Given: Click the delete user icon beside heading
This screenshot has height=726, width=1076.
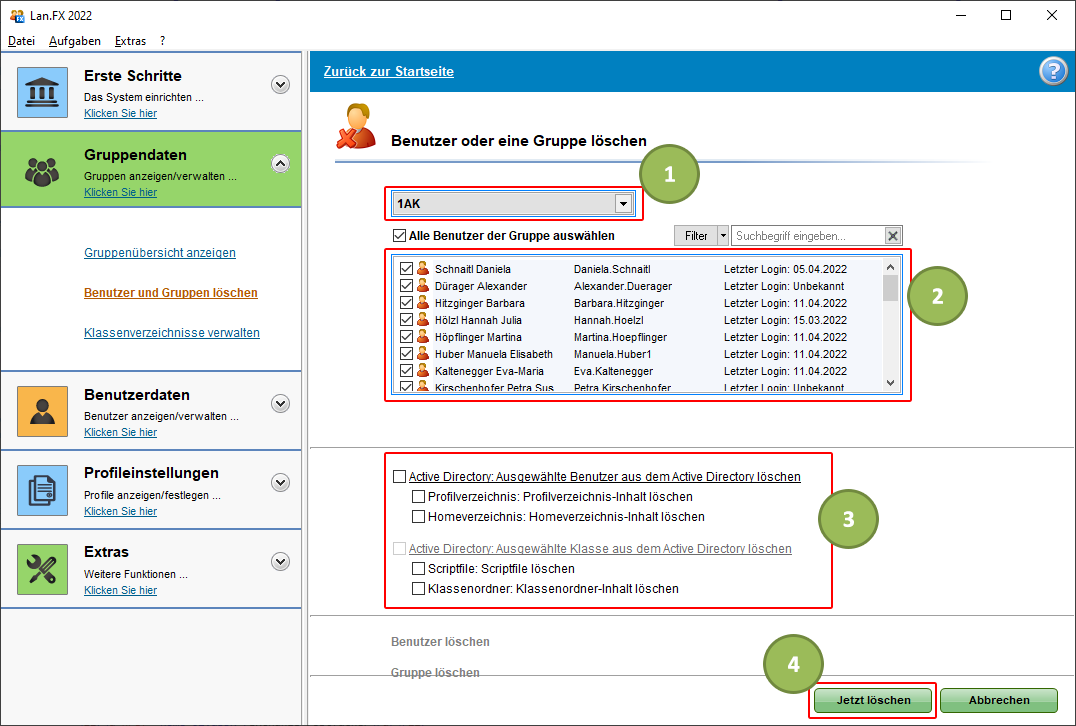Looking at the screenshot, I should click(356, 126).
